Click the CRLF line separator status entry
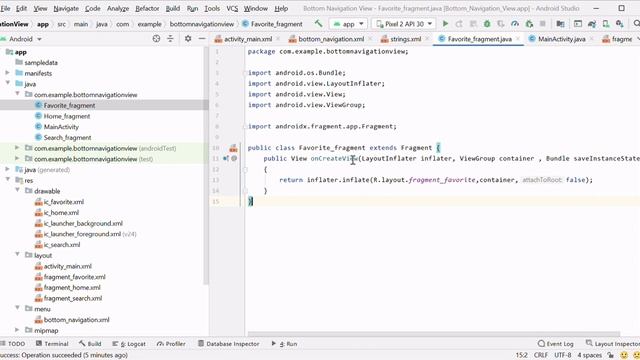 [540, 355]
